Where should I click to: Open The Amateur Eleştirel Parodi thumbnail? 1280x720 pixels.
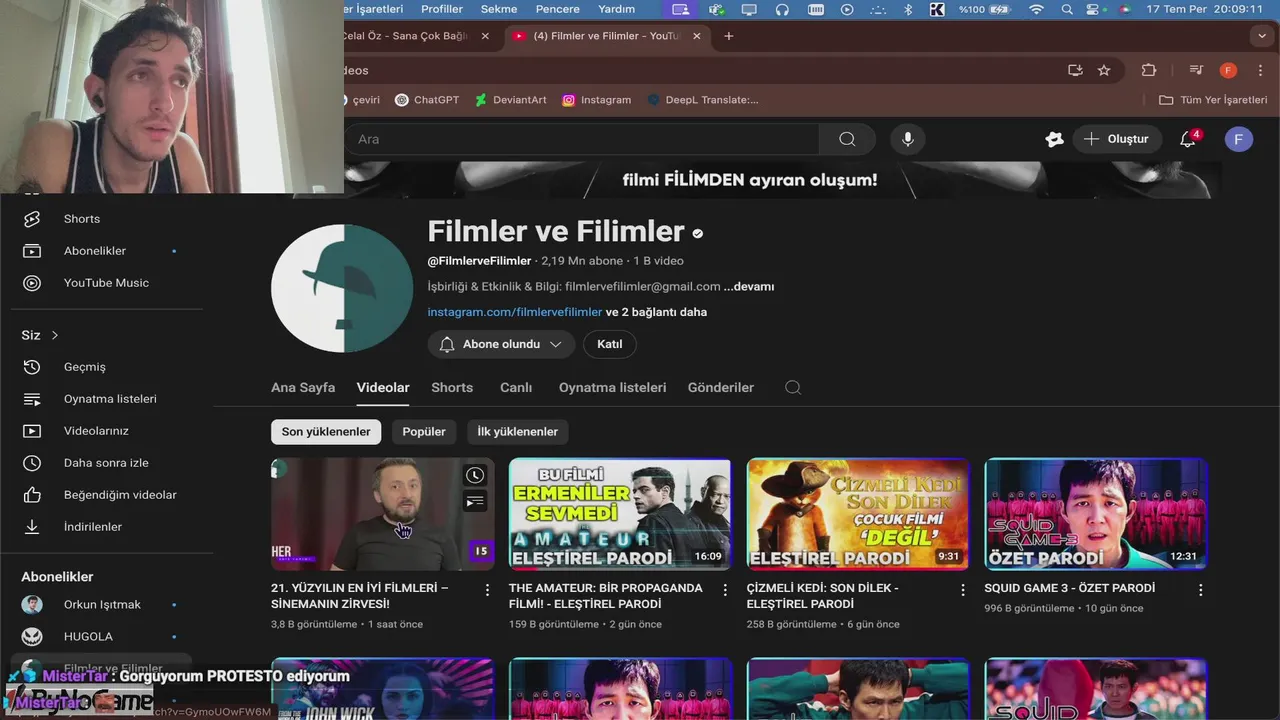point(620,514)
